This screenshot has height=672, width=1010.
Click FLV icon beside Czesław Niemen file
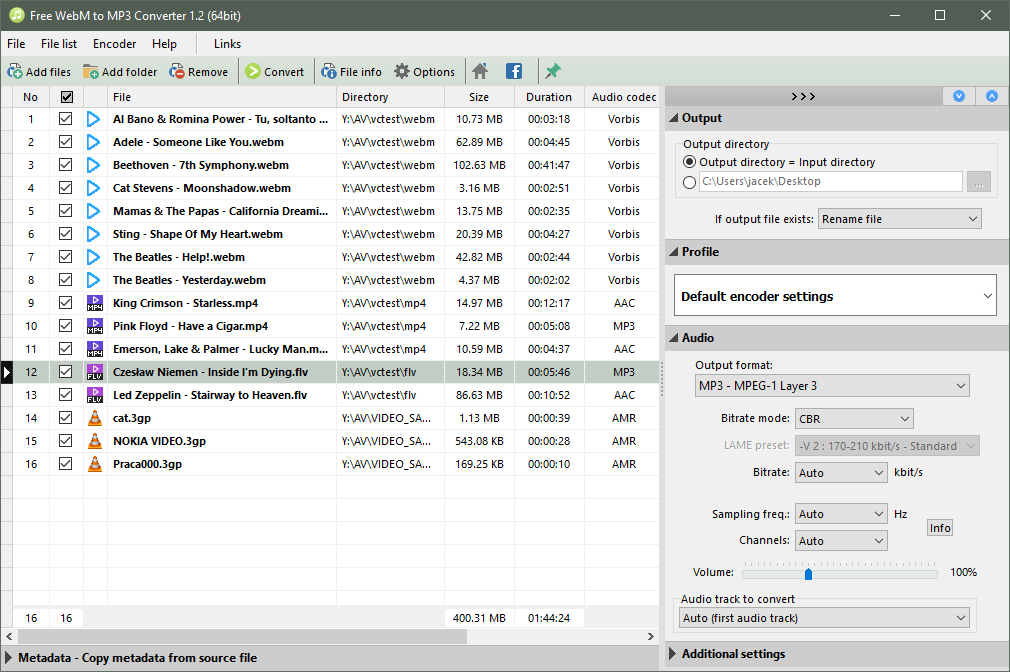(x=95, y=372)
